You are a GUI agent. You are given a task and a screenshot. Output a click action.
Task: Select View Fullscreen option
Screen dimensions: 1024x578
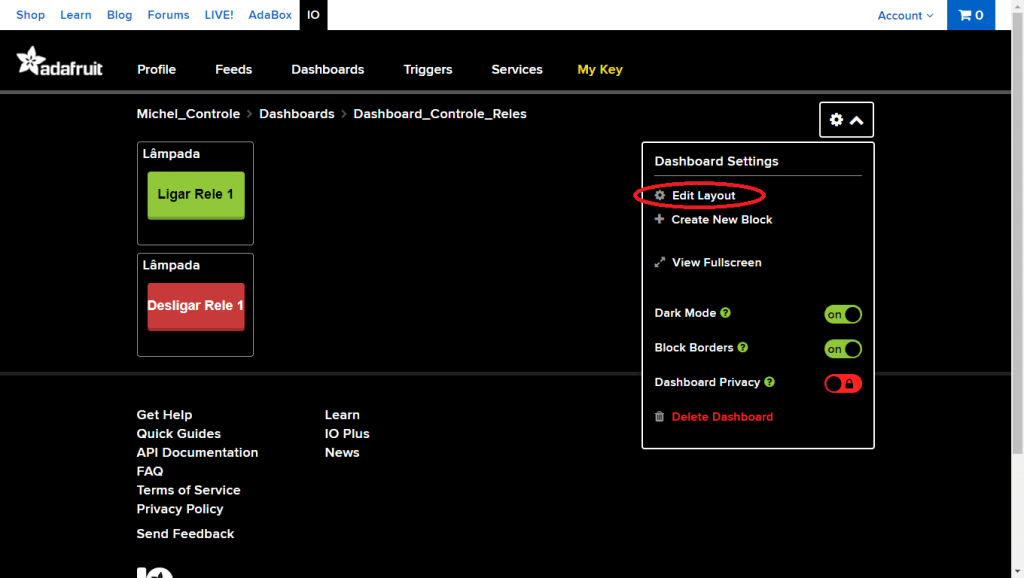(716, 263)
